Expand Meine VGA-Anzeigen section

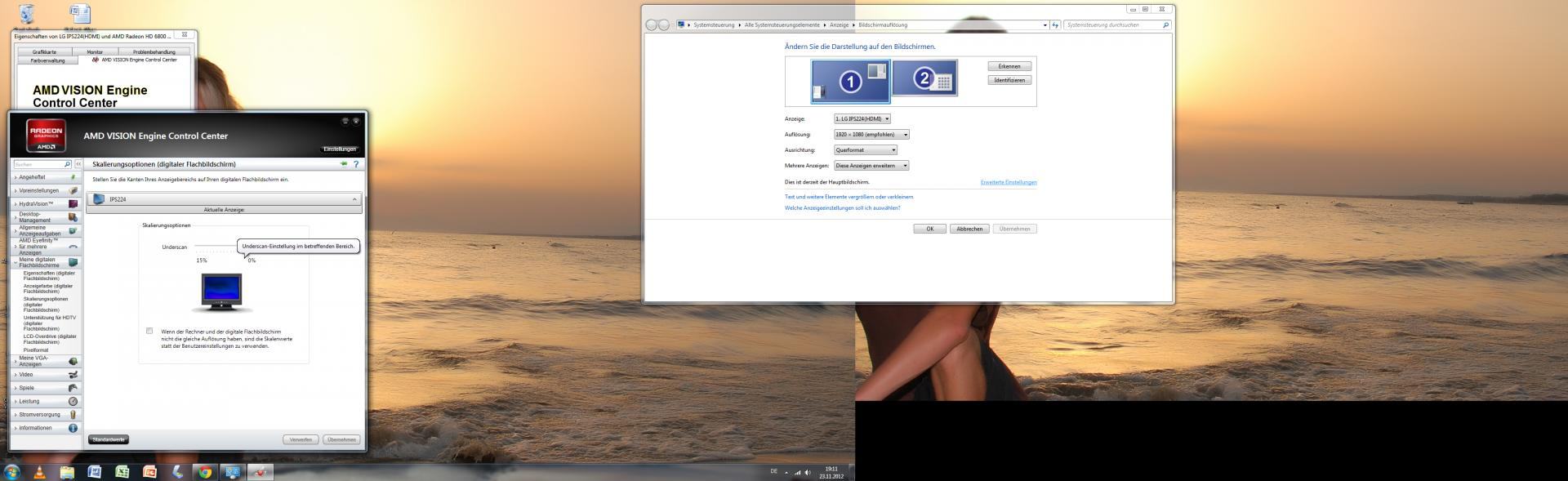[x=46, y=361]
